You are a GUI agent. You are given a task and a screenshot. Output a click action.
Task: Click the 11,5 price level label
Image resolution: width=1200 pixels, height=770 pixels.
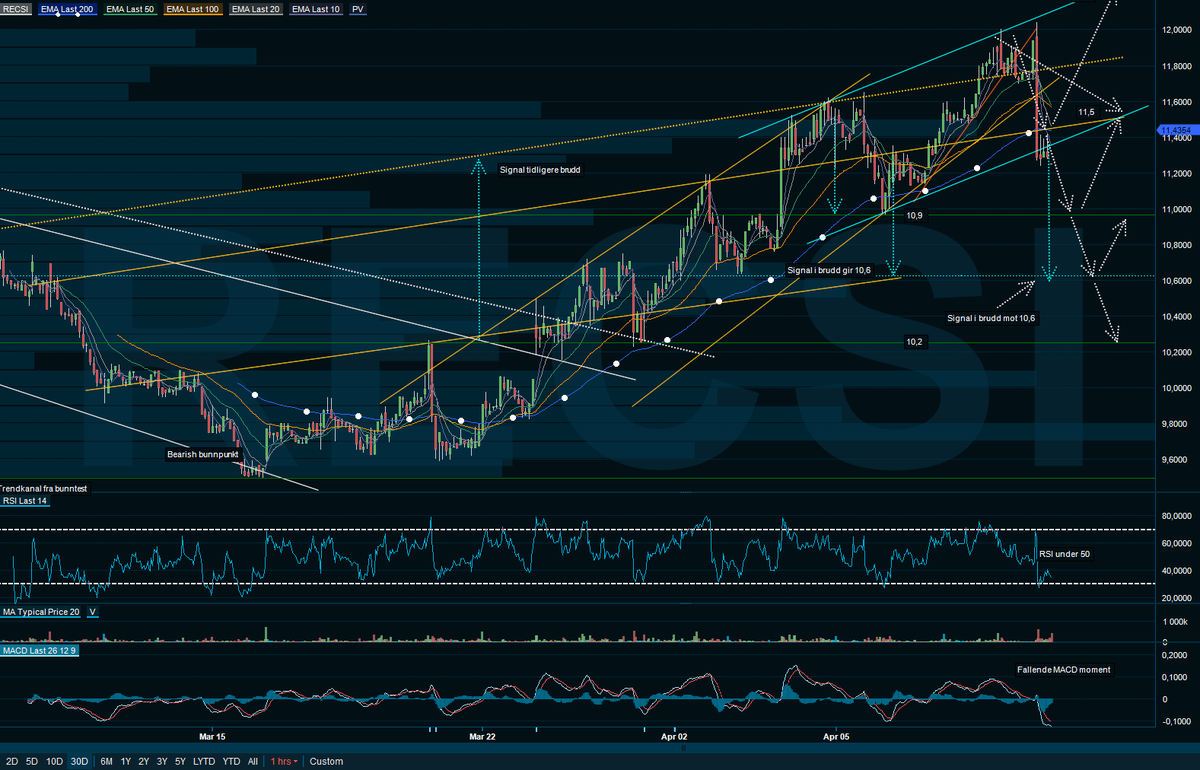point(1087,111)
